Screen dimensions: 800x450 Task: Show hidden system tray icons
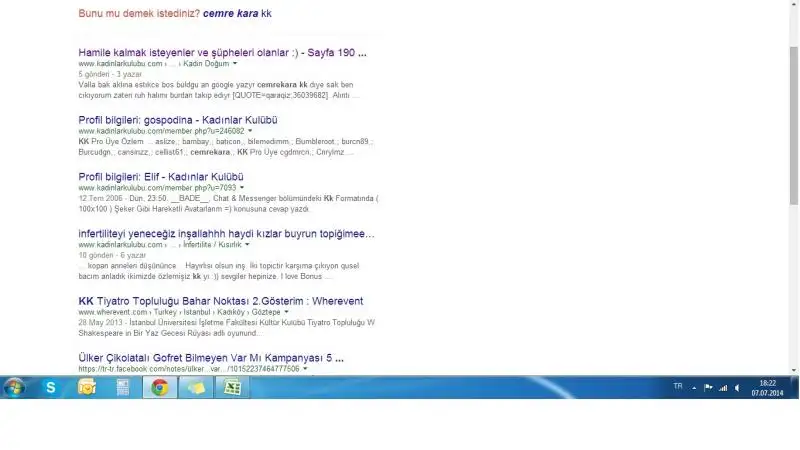[694, 388]
